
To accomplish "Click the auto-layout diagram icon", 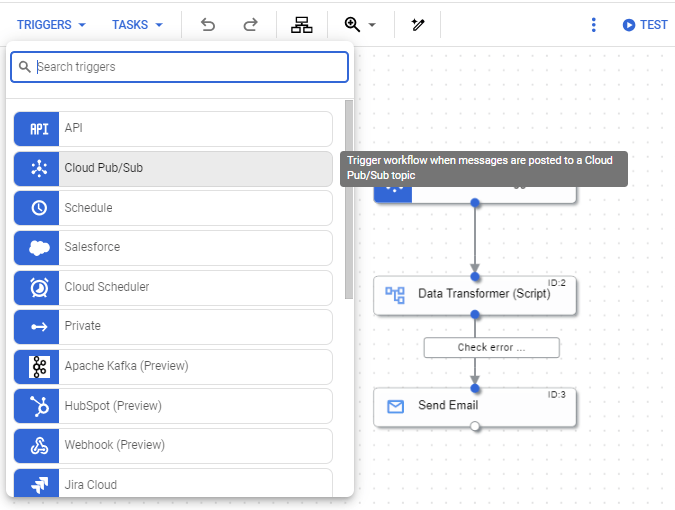I will click(302, 25).
